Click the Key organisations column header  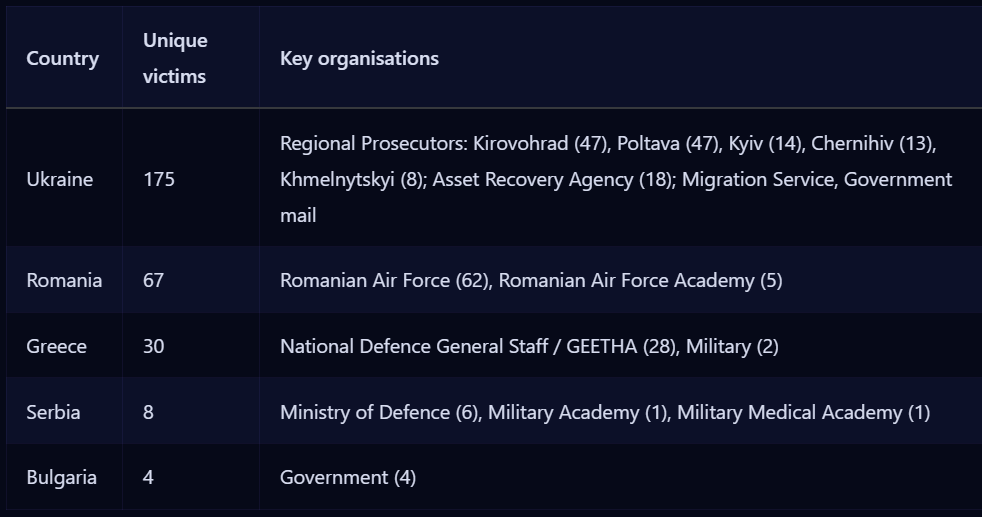click(x=359, y=58)
